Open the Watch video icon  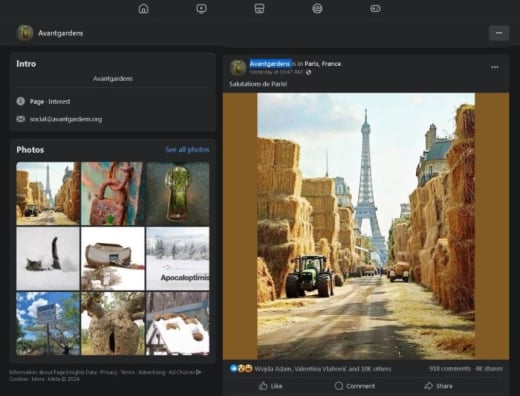tap(201, 8)
